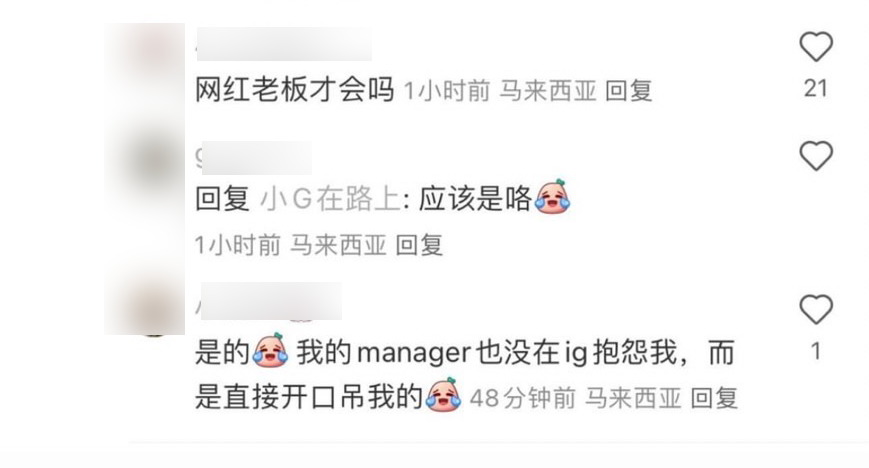Click the like count showing 1
Screen dimensions: 869x468
click(x=816, y=352)
